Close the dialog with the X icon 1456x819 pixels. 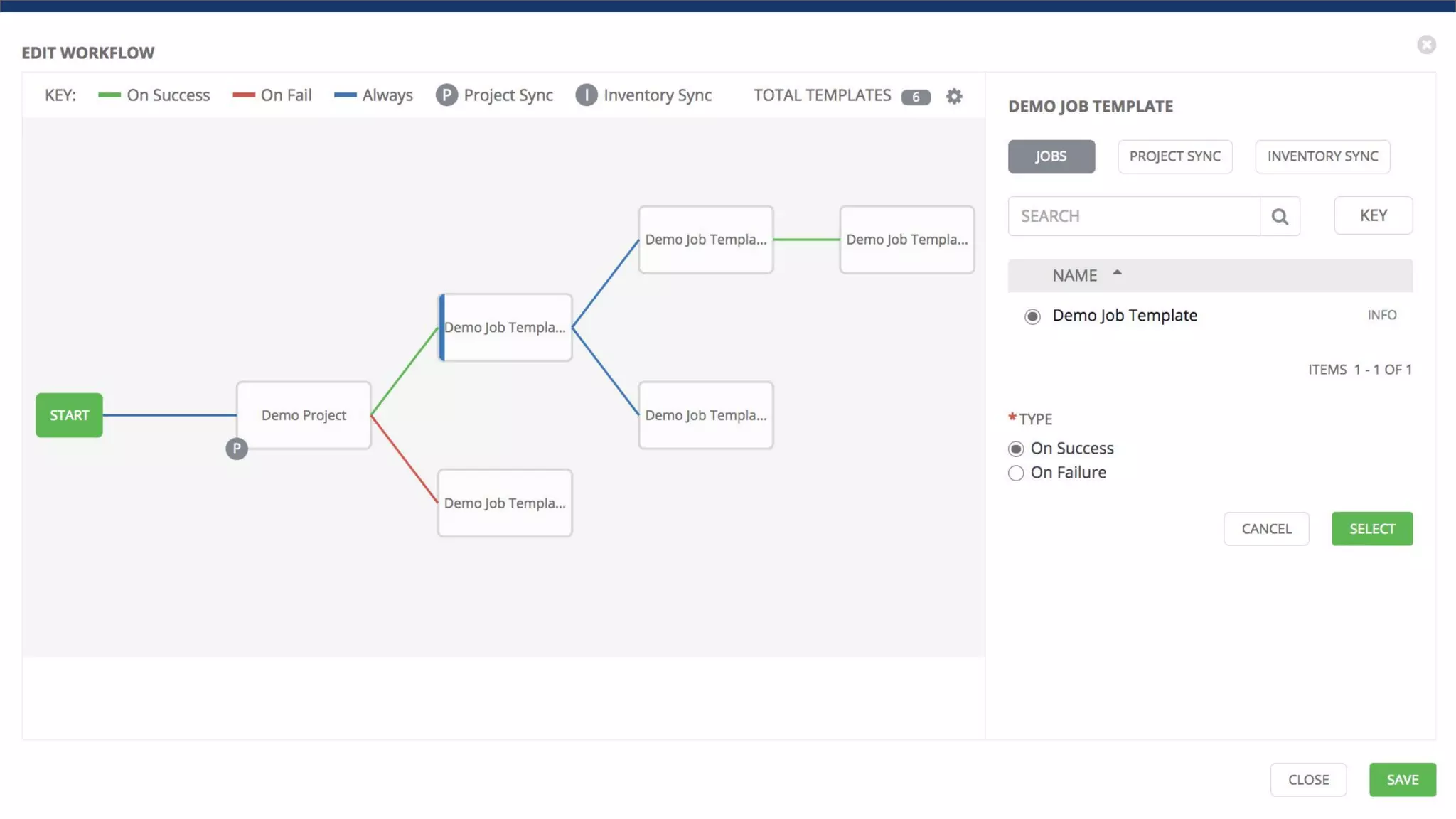(x=1426, y=45)
